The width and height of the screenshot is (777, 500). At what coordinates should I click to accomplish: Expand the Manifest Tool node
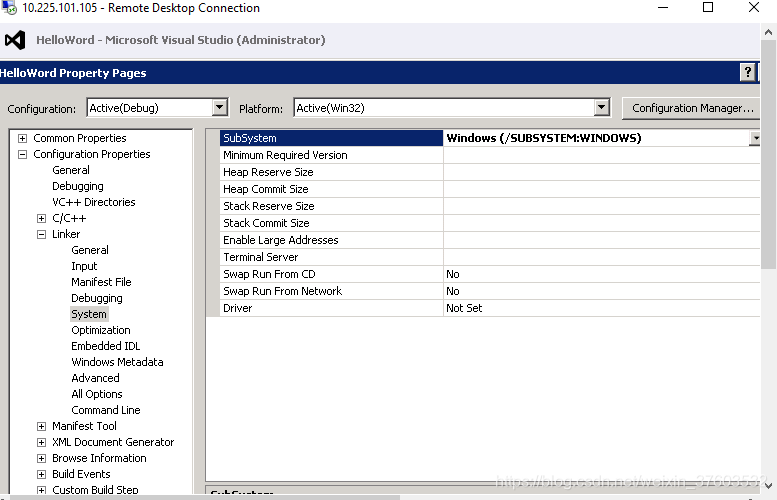point(42,426)
